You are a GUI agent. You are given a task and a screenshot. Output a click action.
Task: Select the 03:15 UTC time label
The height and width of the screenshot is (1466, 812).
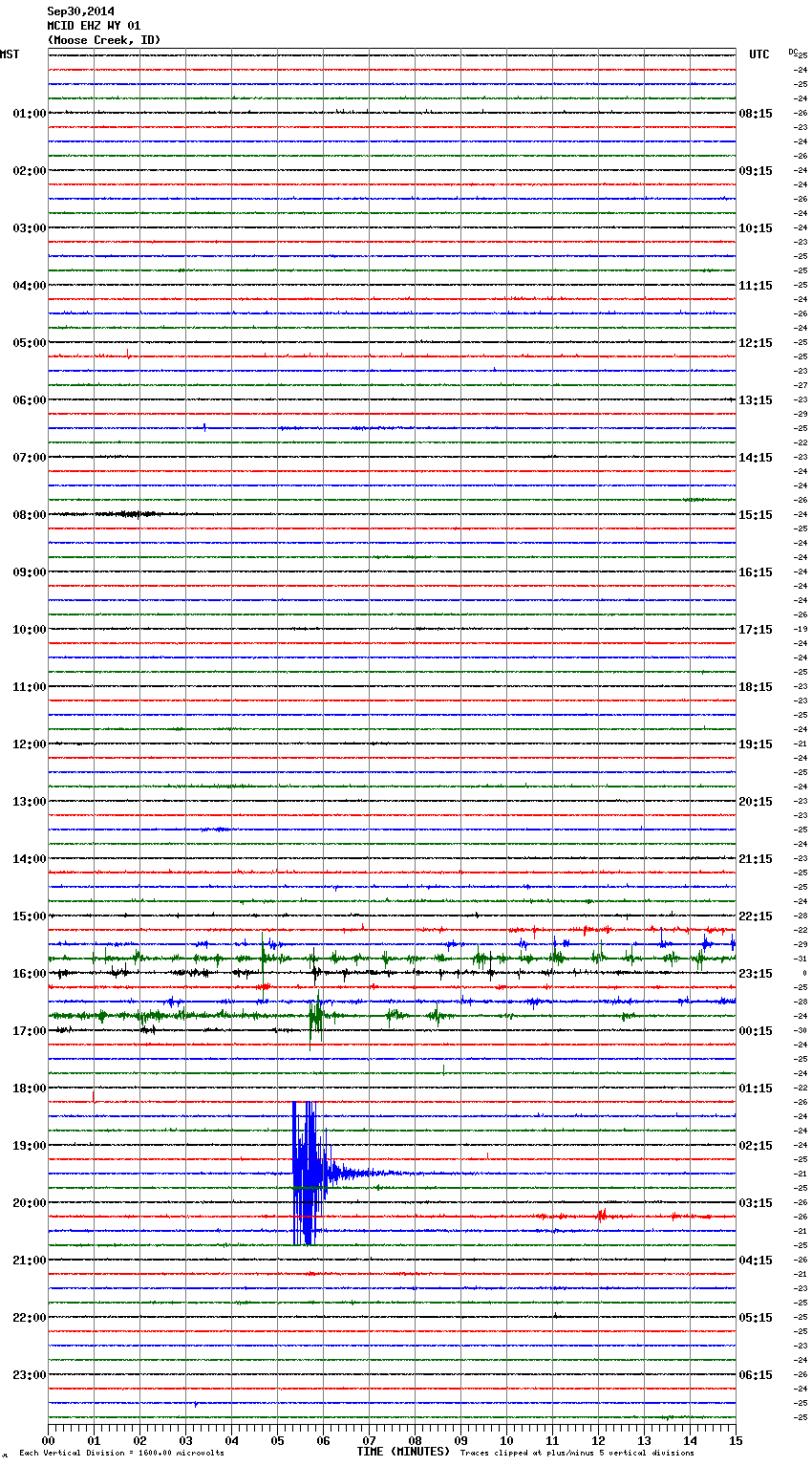756,1203
